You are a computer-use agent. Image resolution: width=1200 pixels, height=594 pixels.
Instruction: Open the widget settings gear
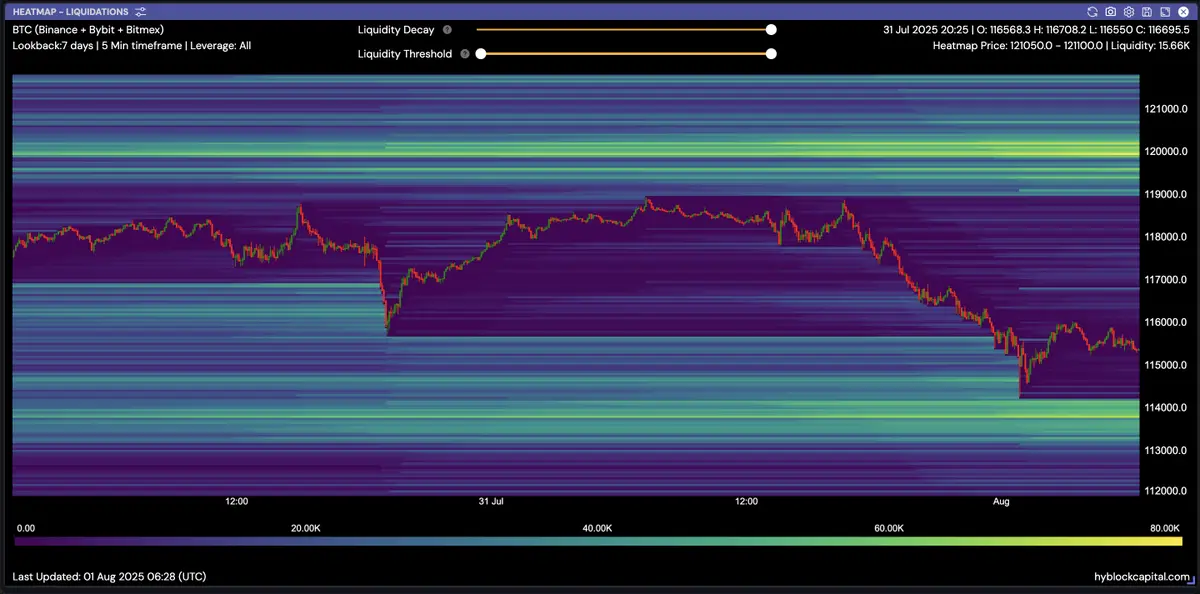[1128, 11]
